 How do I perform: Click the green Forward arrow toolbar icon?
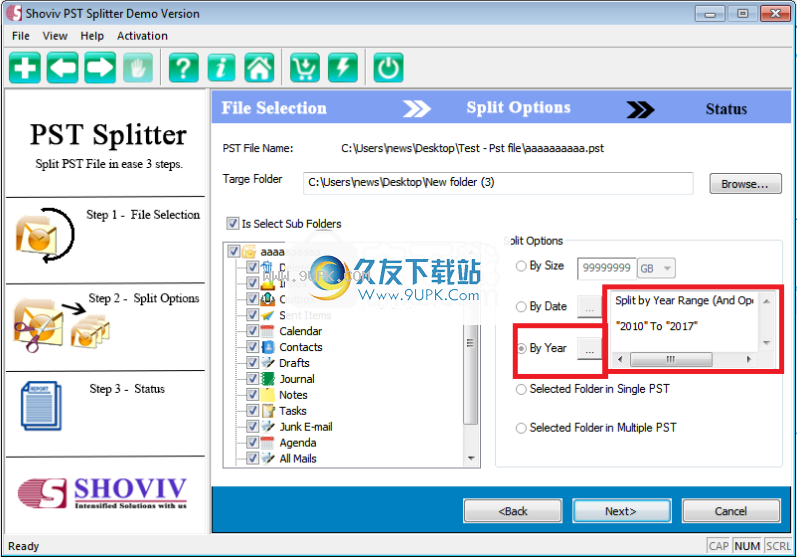(100, 67)
